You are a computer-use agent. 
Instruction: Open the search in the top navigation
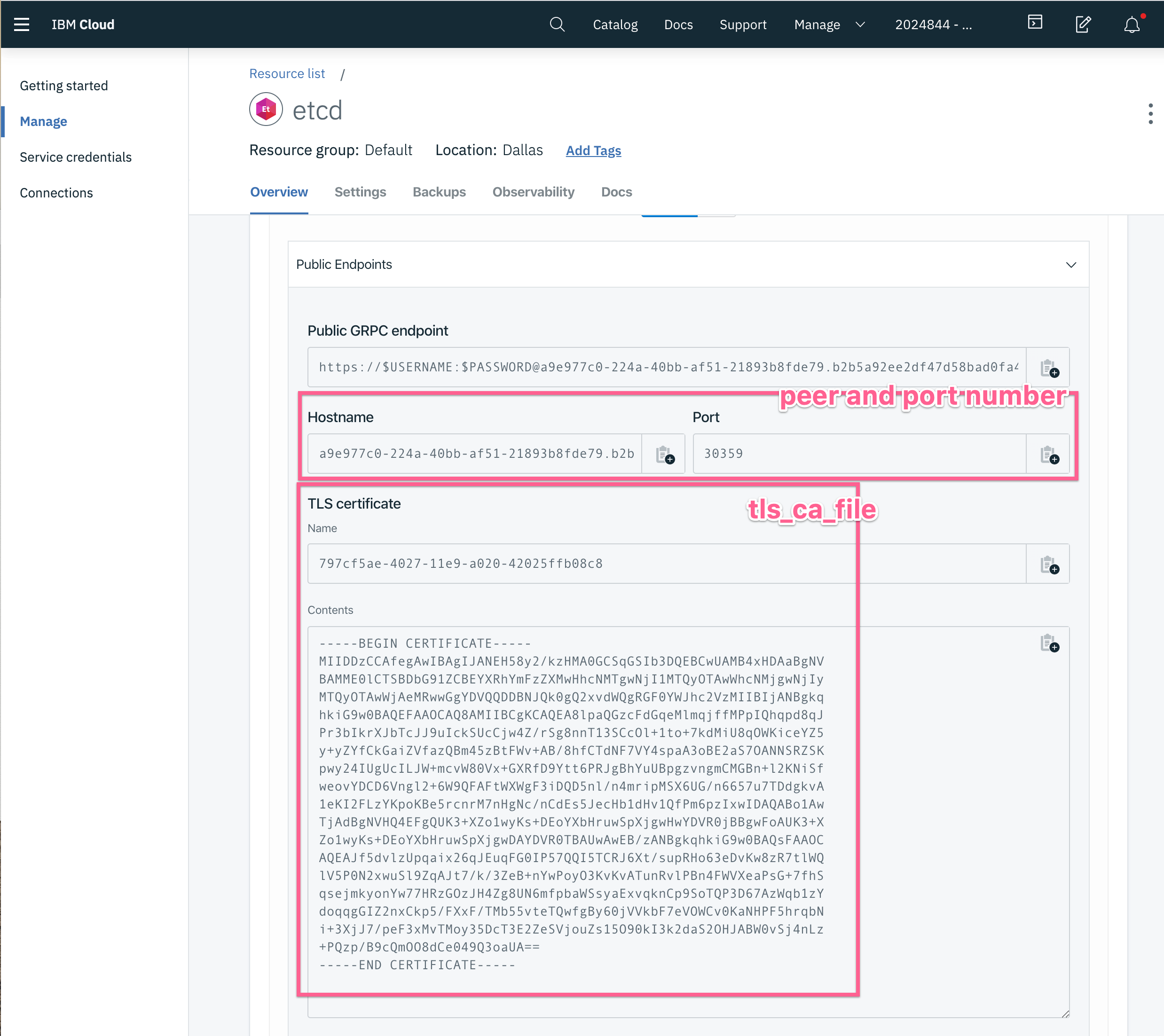click(557, 24)
